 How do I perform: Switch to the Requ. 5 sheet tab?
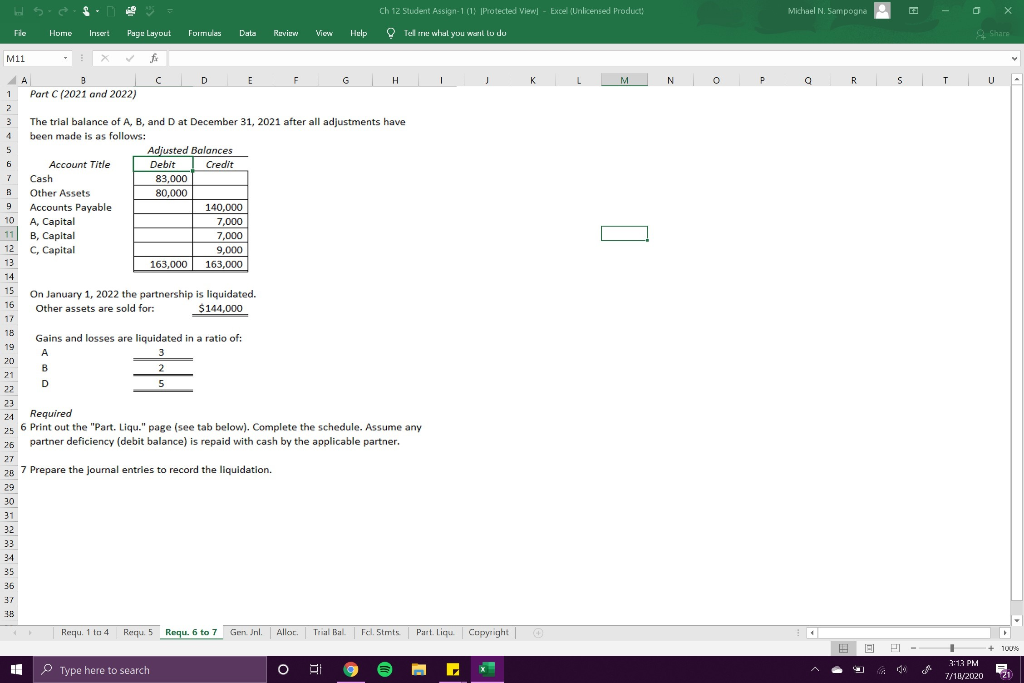138,632
